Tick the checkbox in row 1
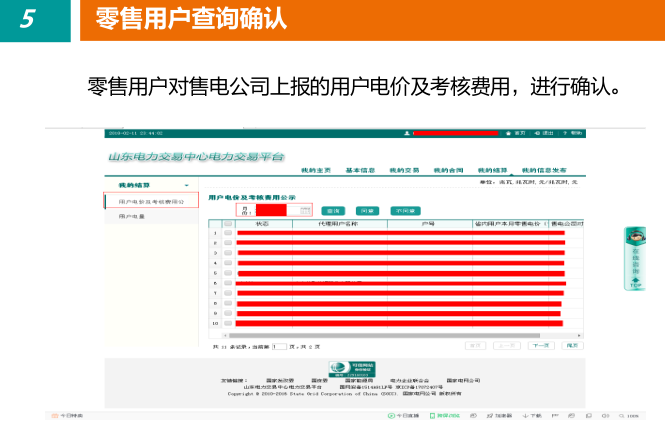The height and width of the screenshot is (434, 665). point(228,233)
